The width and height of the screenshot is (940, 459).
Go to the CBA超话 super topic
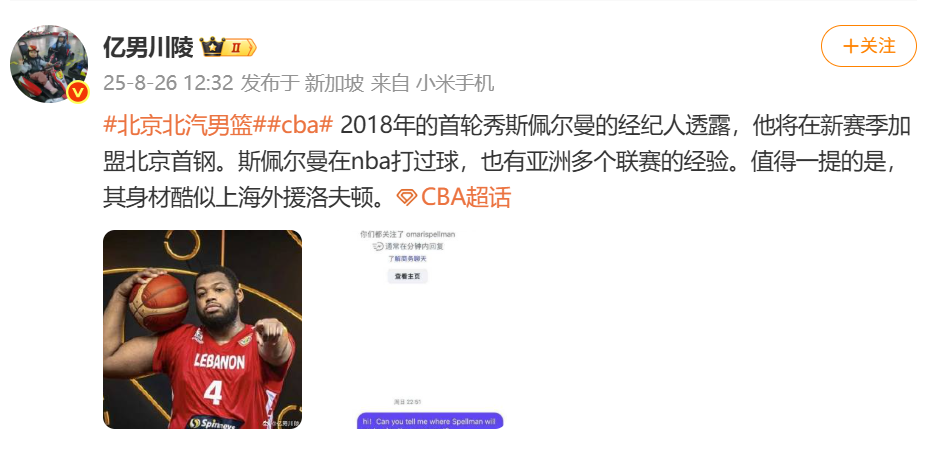(465, 197)
